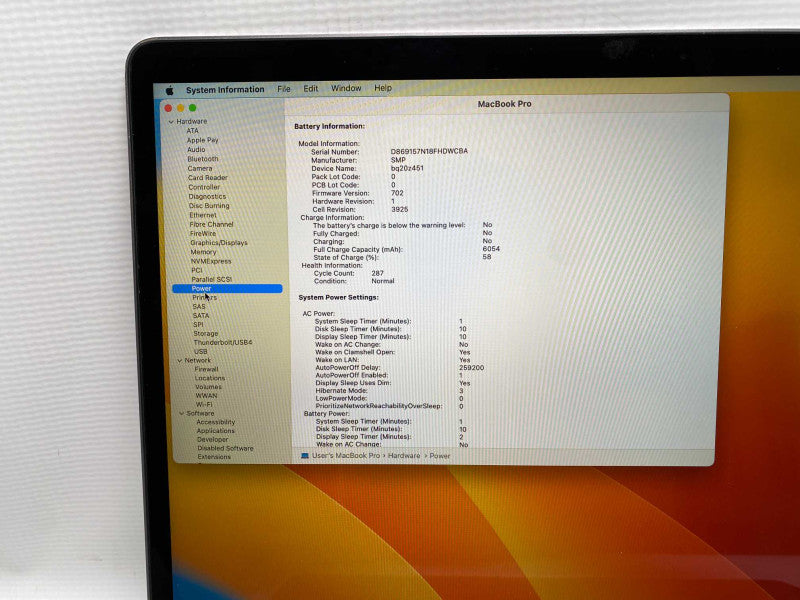Click the Battery Information heading
The width and height of the screenshot is (800, 600).
point(330,127)
